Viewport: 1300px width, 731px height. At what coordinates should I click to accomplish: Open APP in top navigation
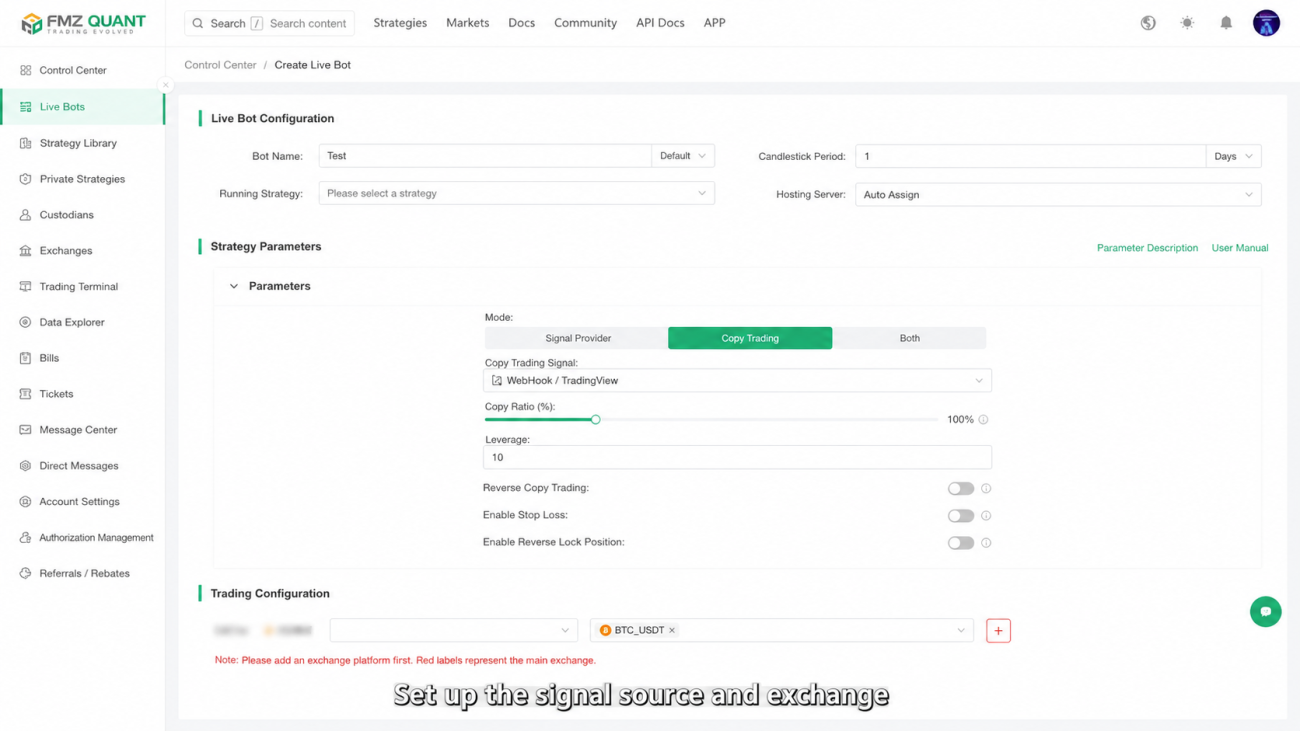pyautogui.click(x=714, y=23)
